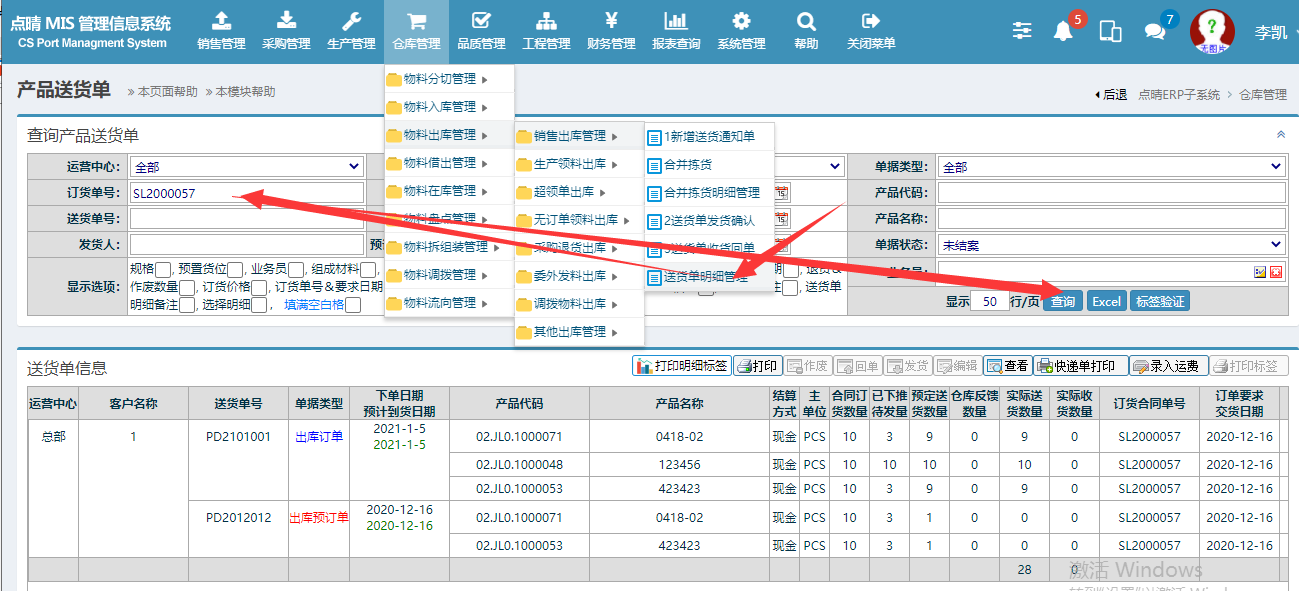This screenshot has width=1299, height=591.
Task: Click the settings sliders icon in header
Action: click(1021, 31)
